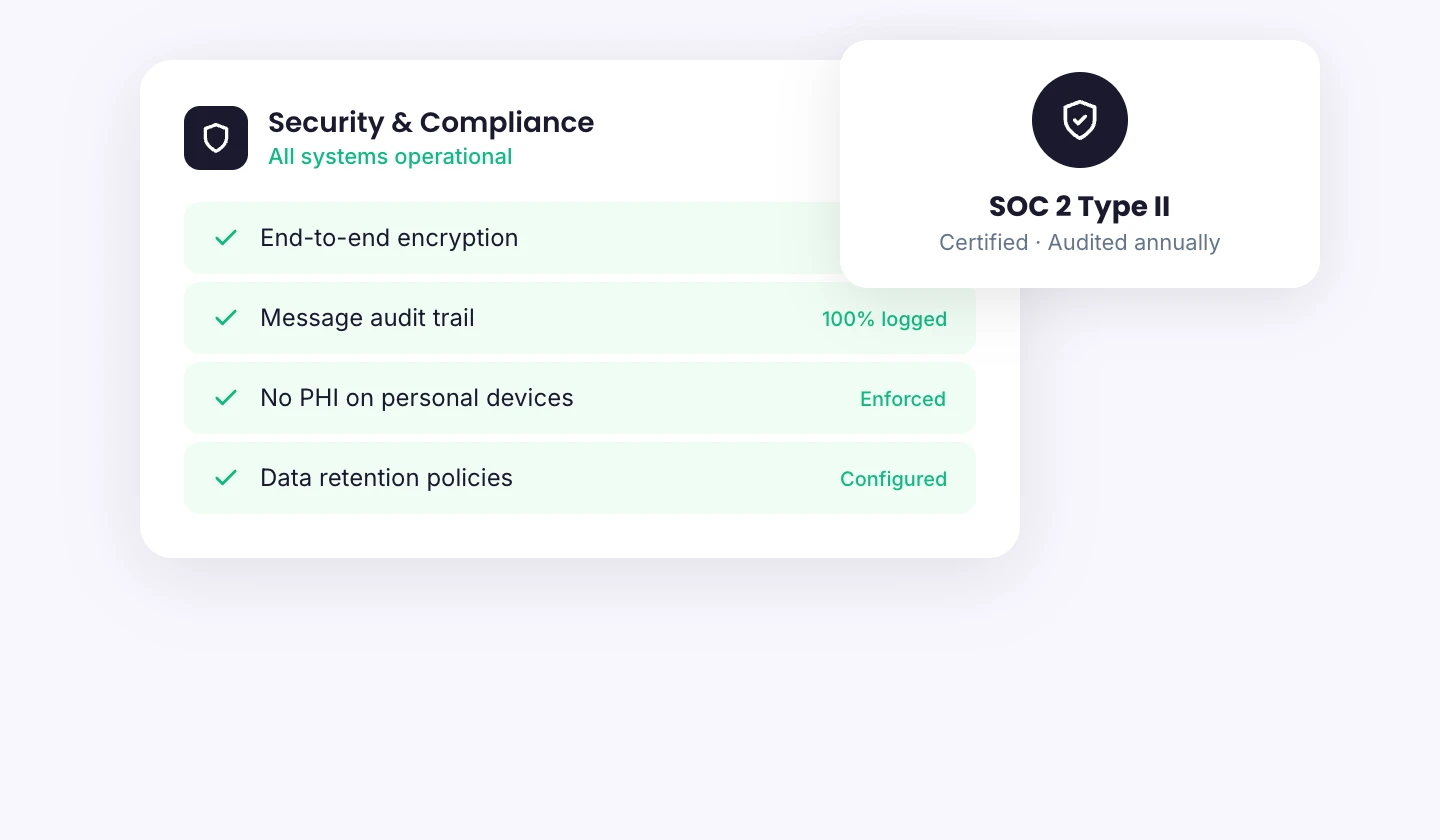
Task: Click the checkmark beside Message audit trail
Action: pyautogui.click(x=225, y=318)
